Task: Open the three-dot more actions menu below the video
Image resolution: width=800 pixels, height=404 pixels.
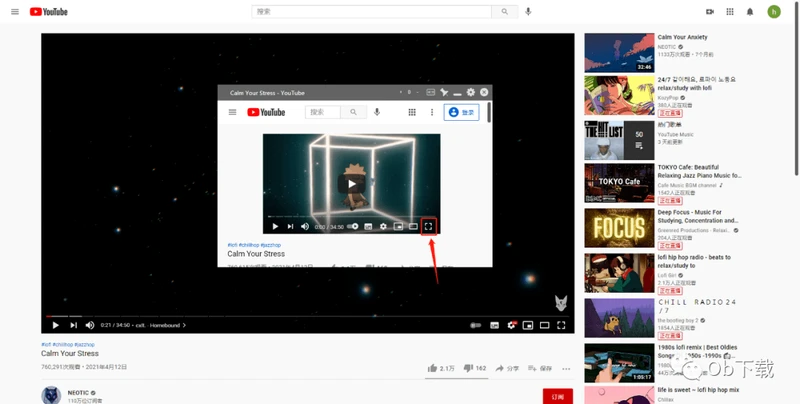Action: [x=566, y=369]
